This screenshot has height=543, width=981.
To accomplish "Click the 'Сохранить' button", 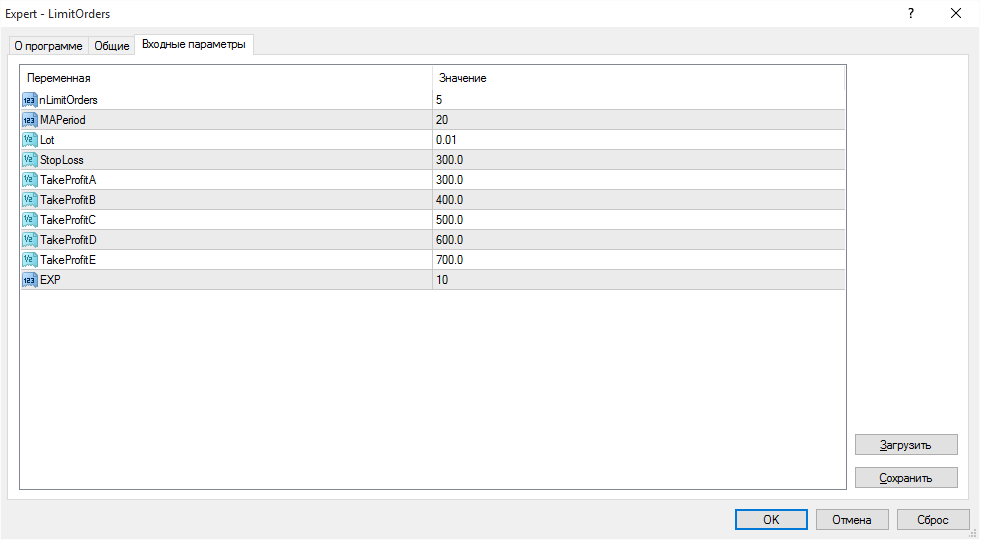I will coord(906,477).
